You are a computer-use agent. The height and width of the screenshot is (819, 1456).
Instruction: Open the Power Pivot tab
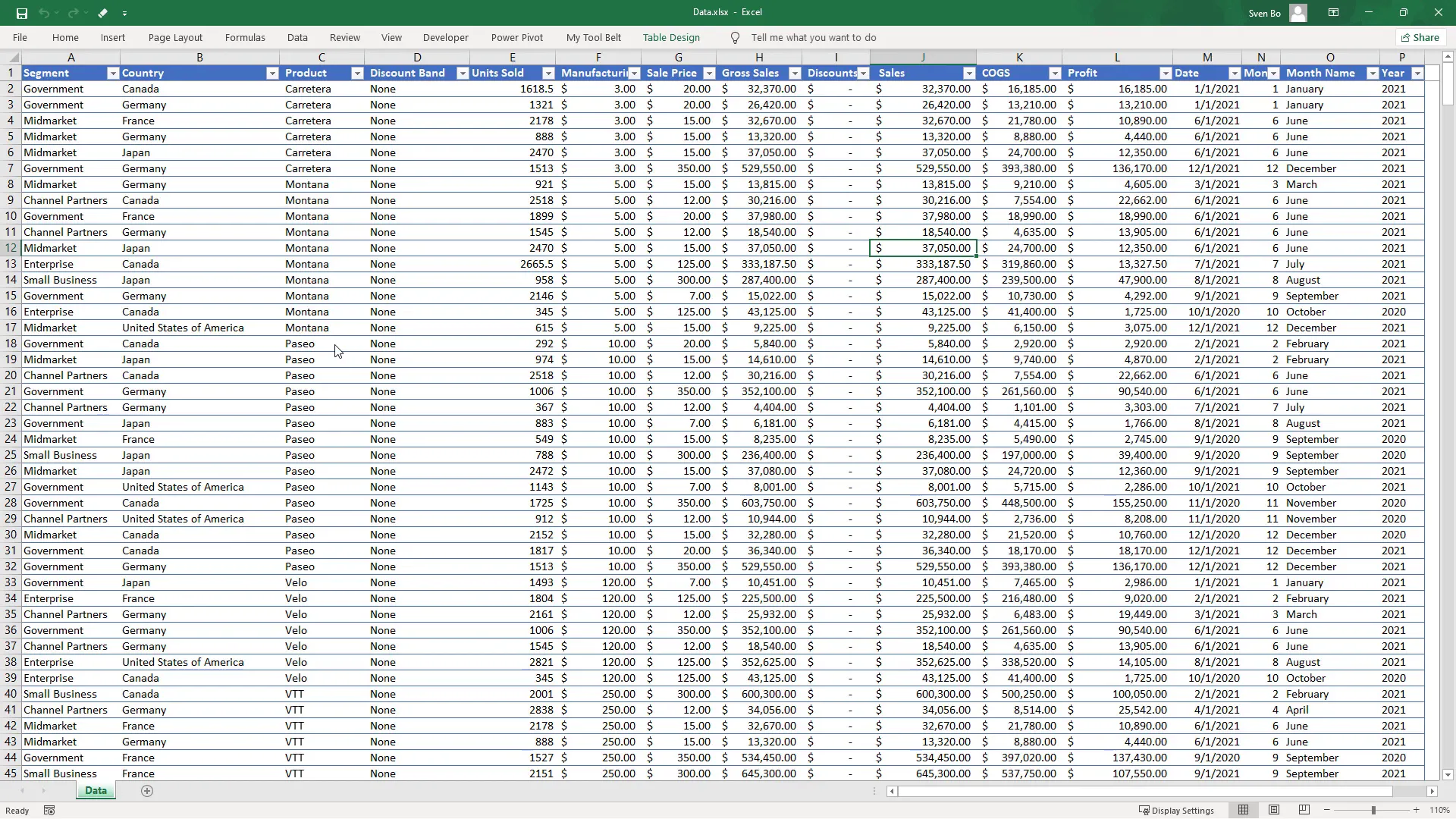coord(516,38)
